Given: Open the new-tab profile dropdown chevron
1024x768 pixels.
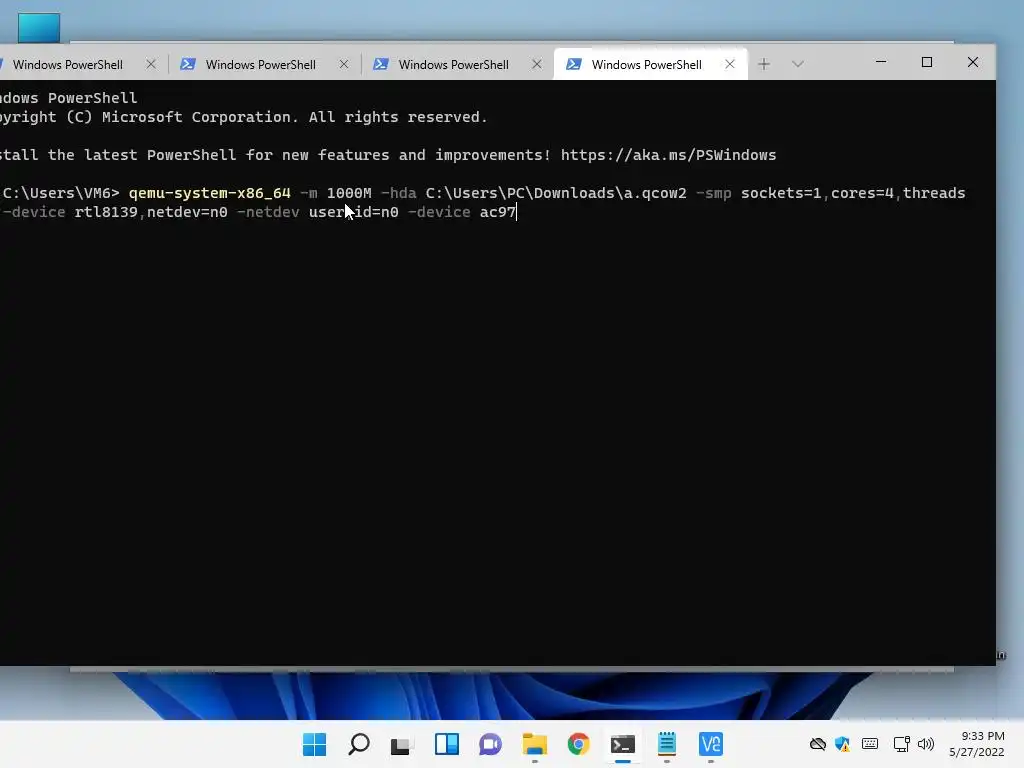Looking at the screenshot, I should [x=797, y=64].
